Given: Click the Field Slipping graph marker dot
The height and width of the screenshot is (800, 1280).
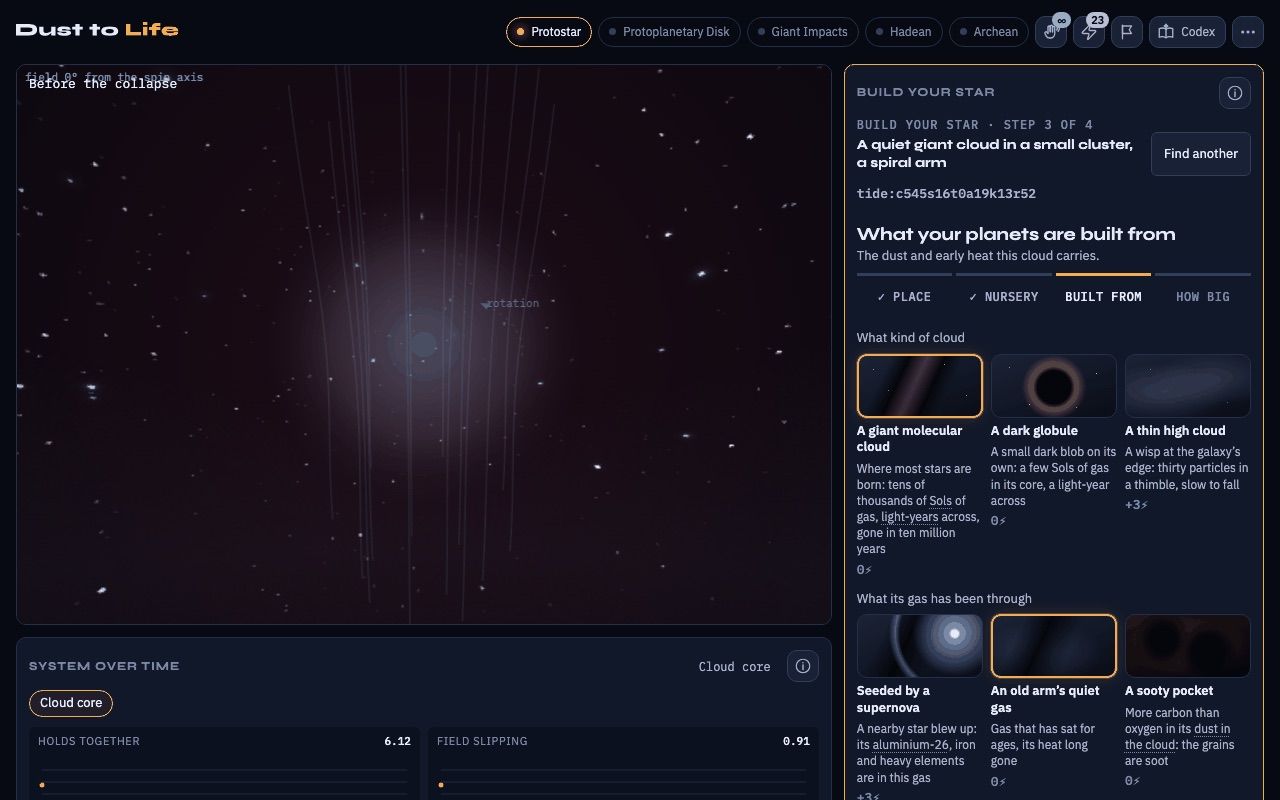Looking at the screenshot, I should coord(441,785).
